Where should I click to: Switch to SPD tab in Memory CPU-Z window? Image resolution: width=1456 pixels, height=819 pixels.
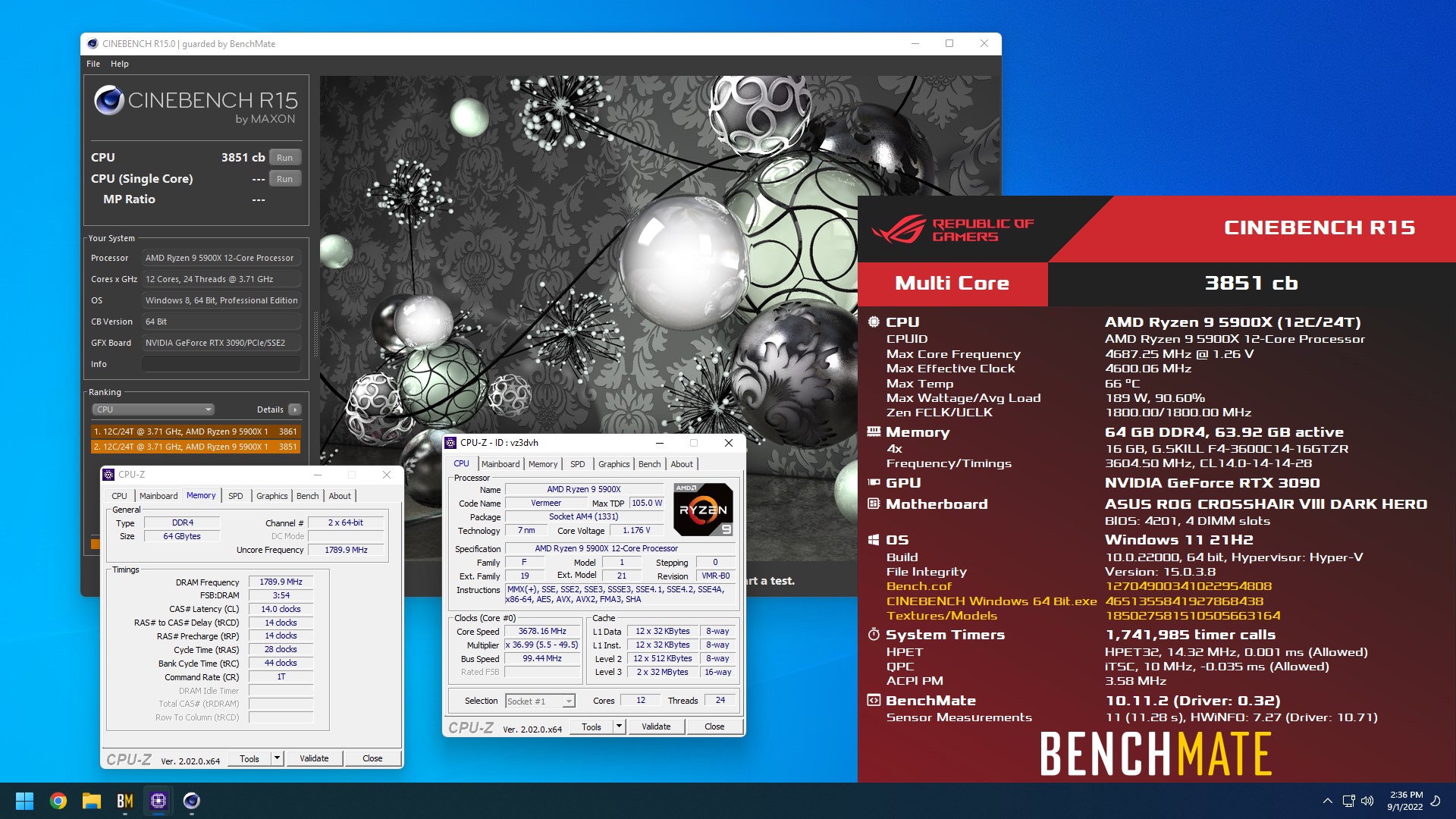236,496
